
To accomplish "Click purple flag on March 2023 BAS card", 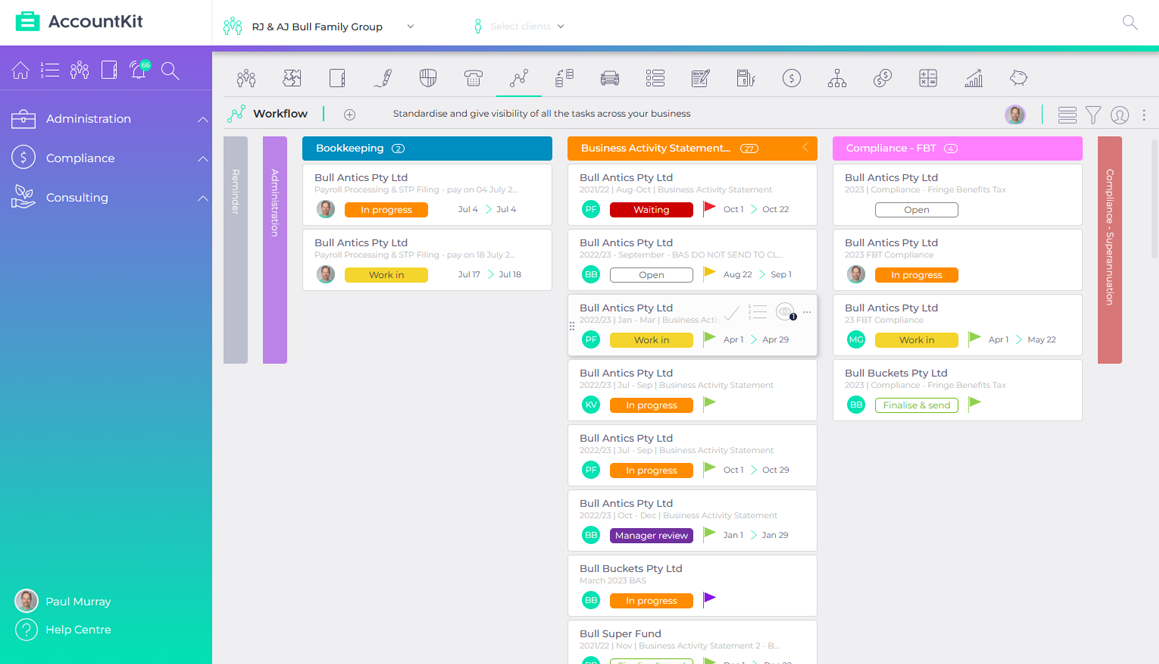I will pyautogui.click(x=709, y=599).
